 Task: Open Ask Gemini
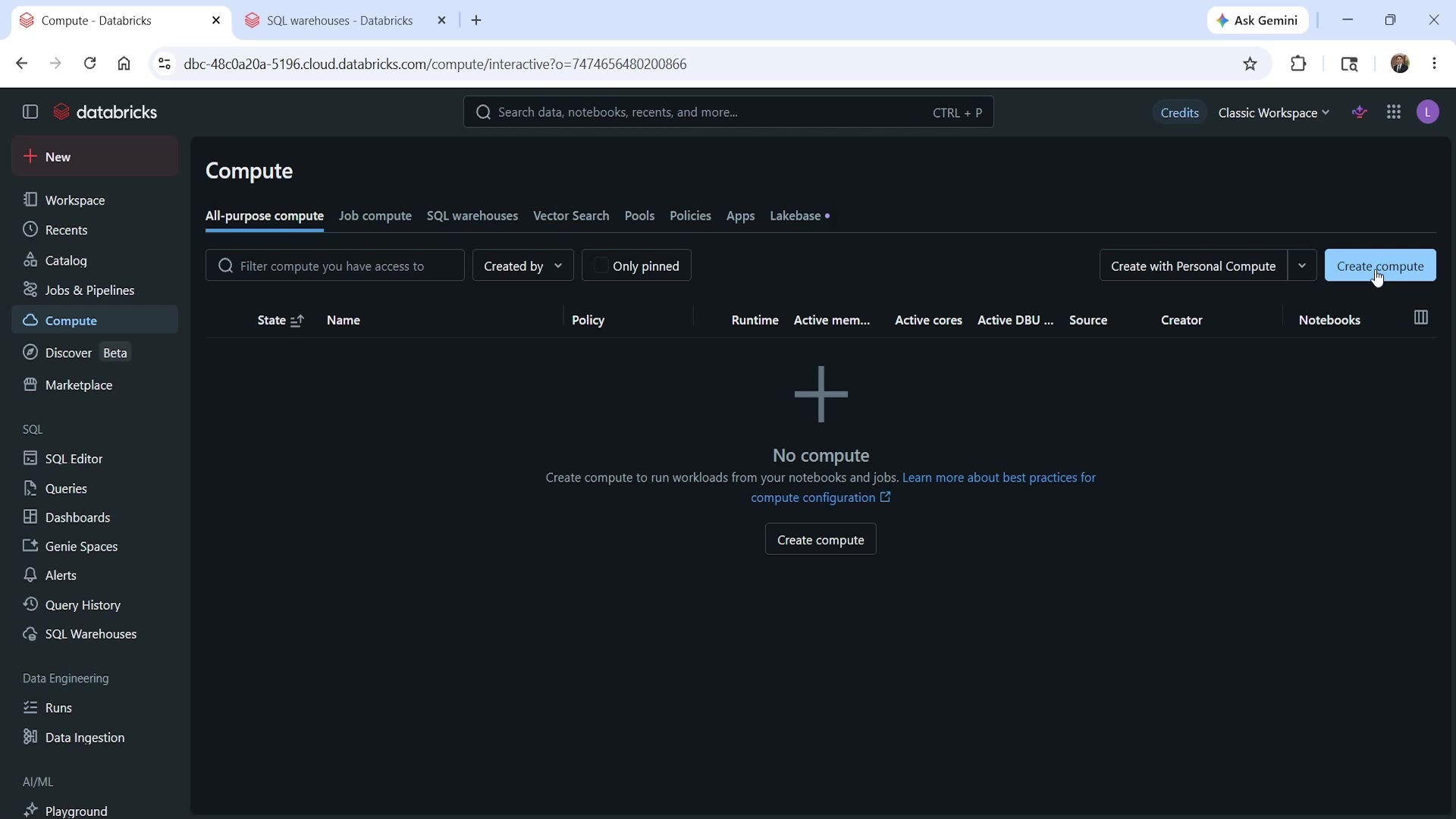pyautogui.click(x=1258, y=20)
